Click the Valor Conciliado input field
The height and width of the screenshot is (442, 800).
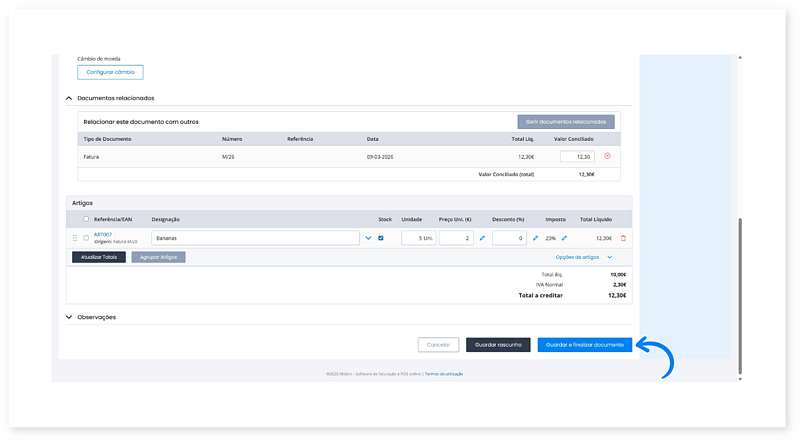[578, 156]
